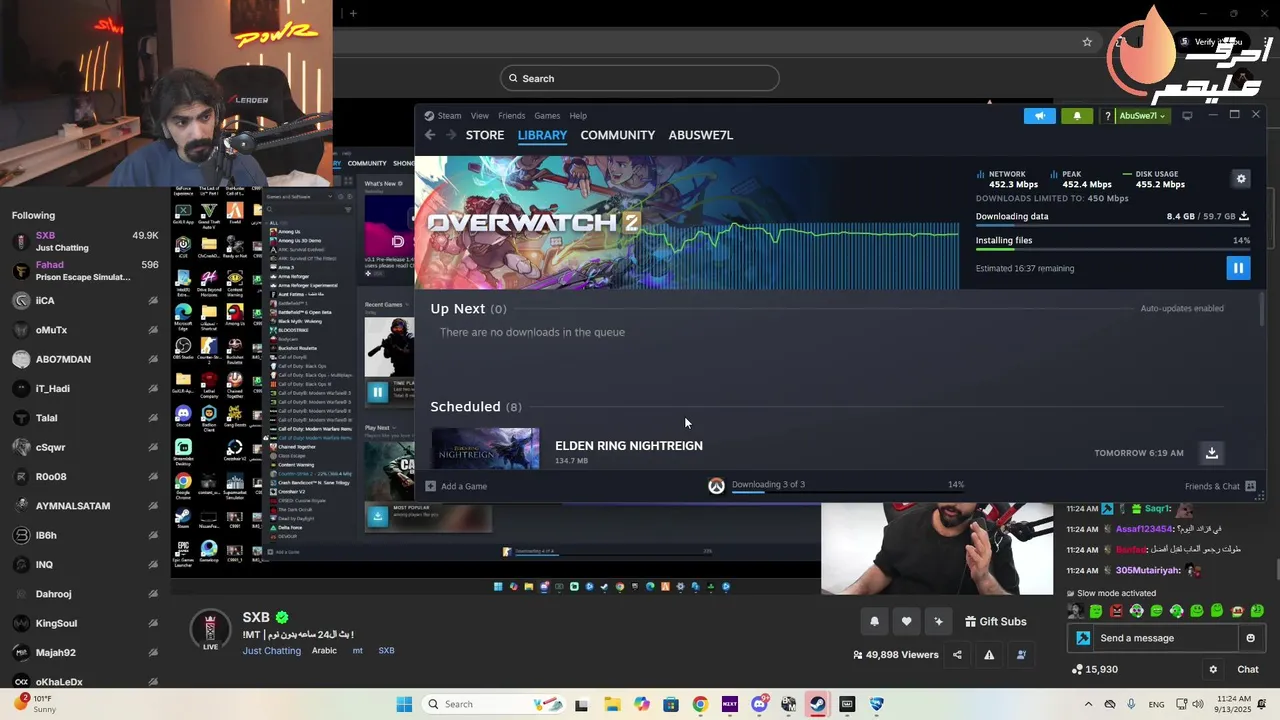Open iiCA channel in sidebar
This screenshot has width=1280, height=720.
pyautogui.click(x=85, y=300)
